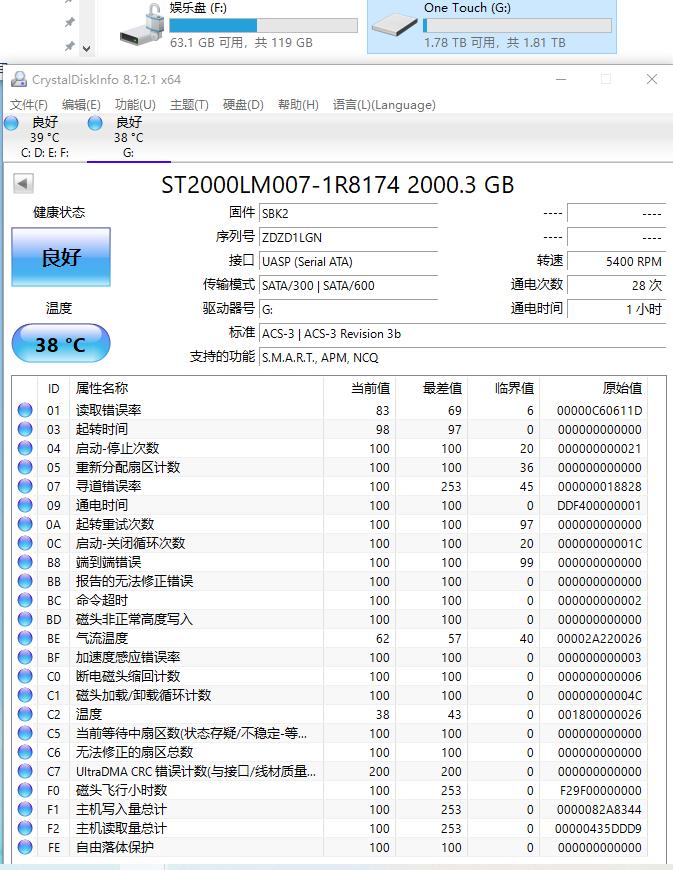Select the 加速度感应错误率 attribute name
The image size is (673, 870).
click(x=128, y=657)
